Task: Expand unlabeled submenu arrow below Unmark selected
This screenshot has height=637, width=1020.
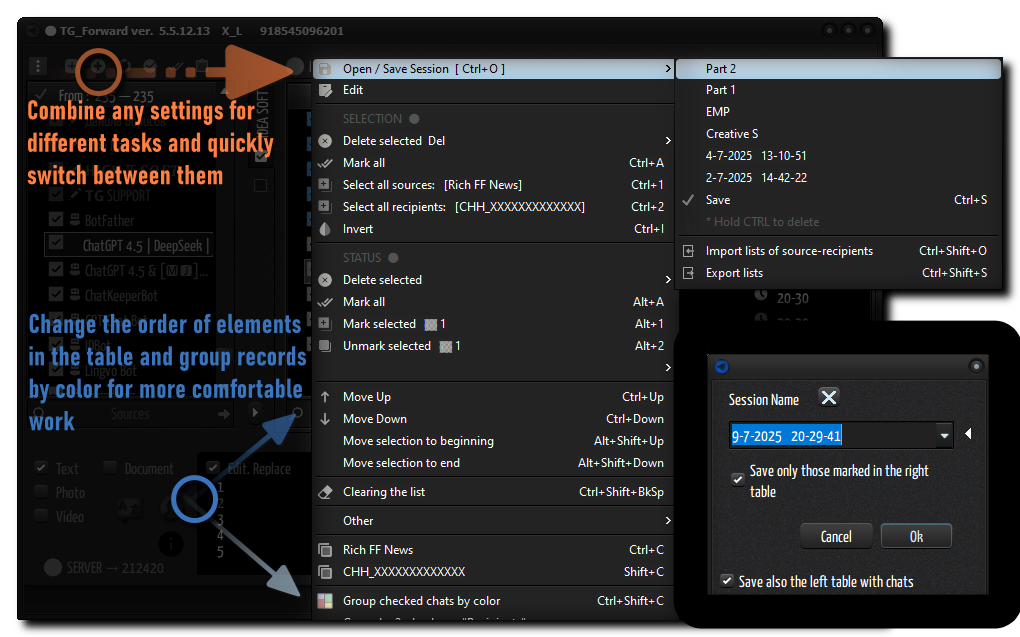Action: 667,368
